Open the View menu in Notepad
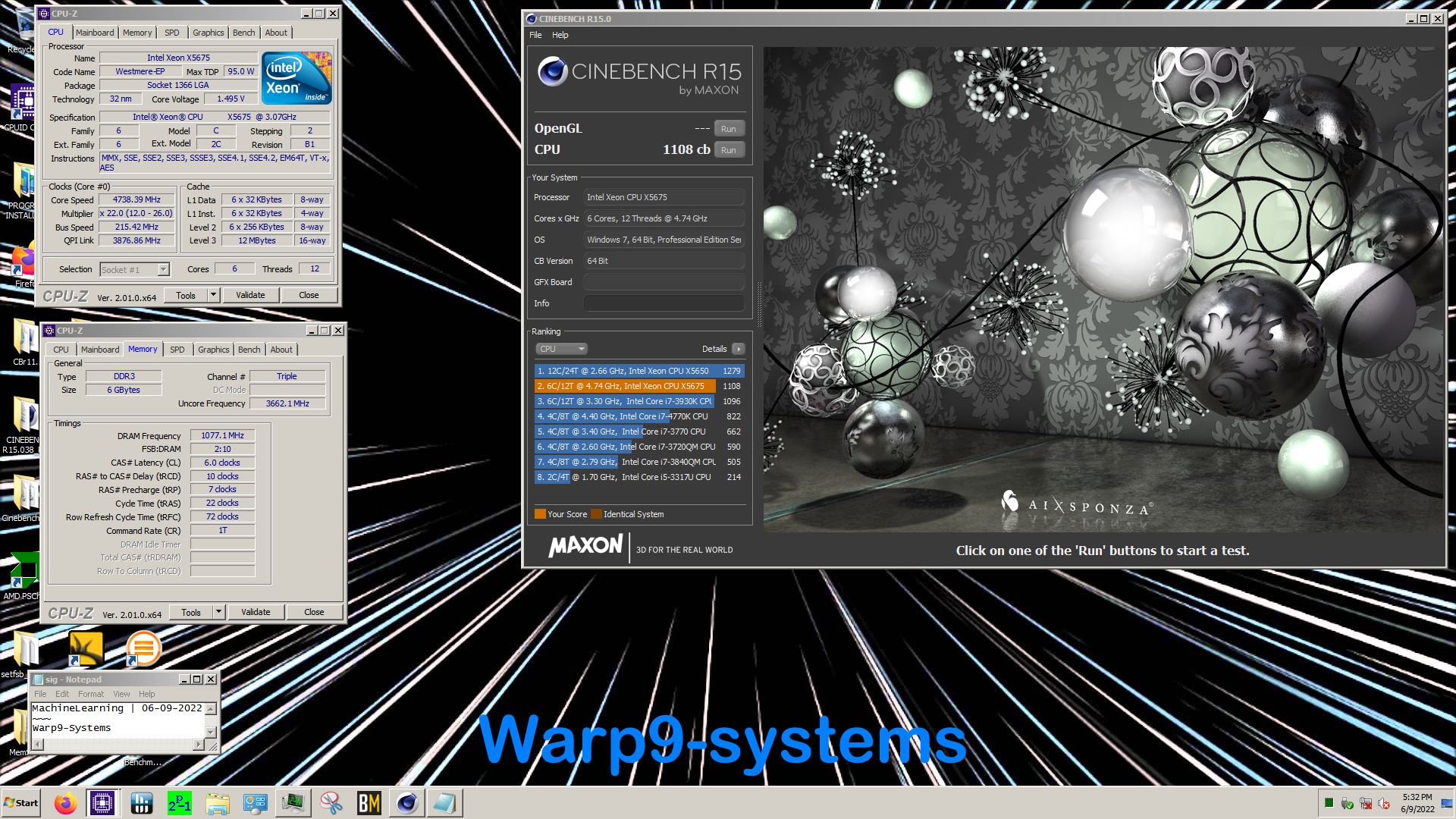The image size is (1456, 819). pos(121,694)
